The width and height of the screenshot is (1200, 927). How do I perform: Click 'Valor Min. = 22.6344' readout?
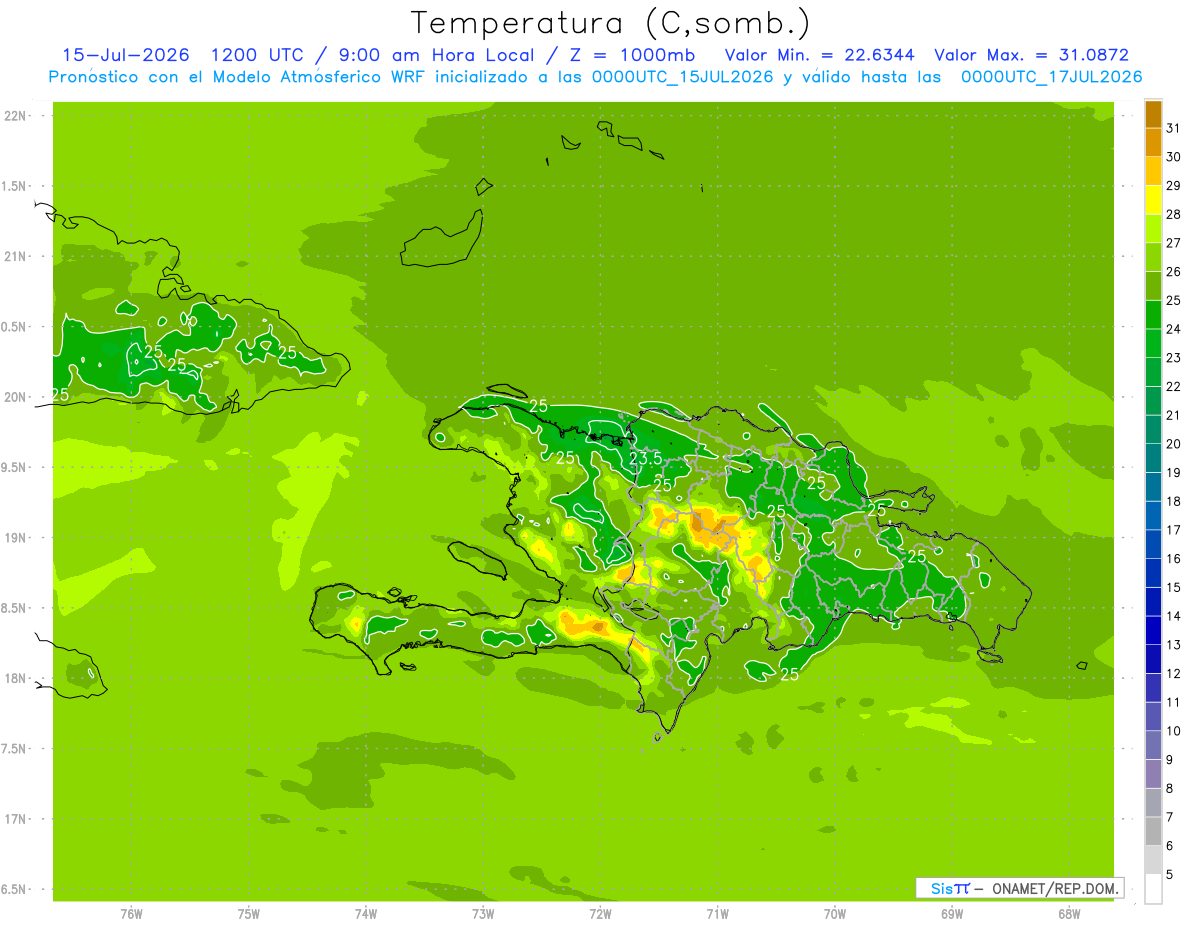818,55
